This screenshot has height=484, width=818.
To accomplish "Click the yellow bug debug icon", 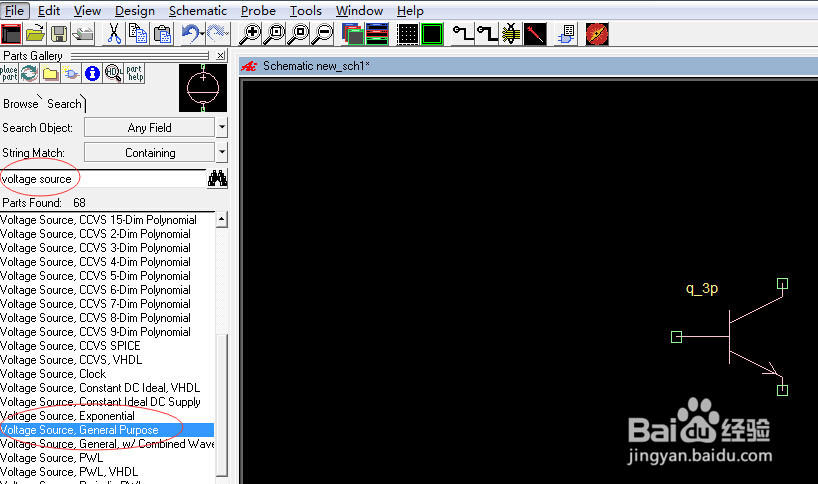I will (511, 34).
